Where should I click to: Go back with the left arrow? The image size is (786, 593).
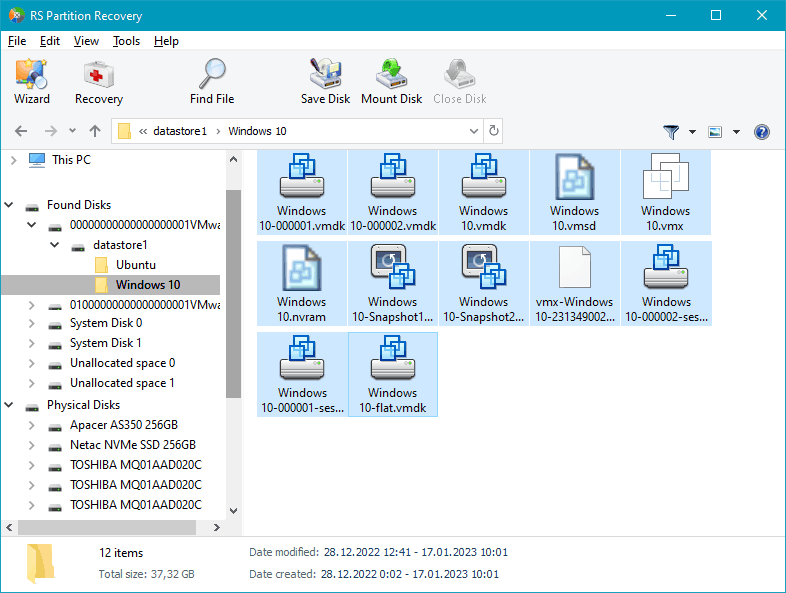tap(21, 131)
